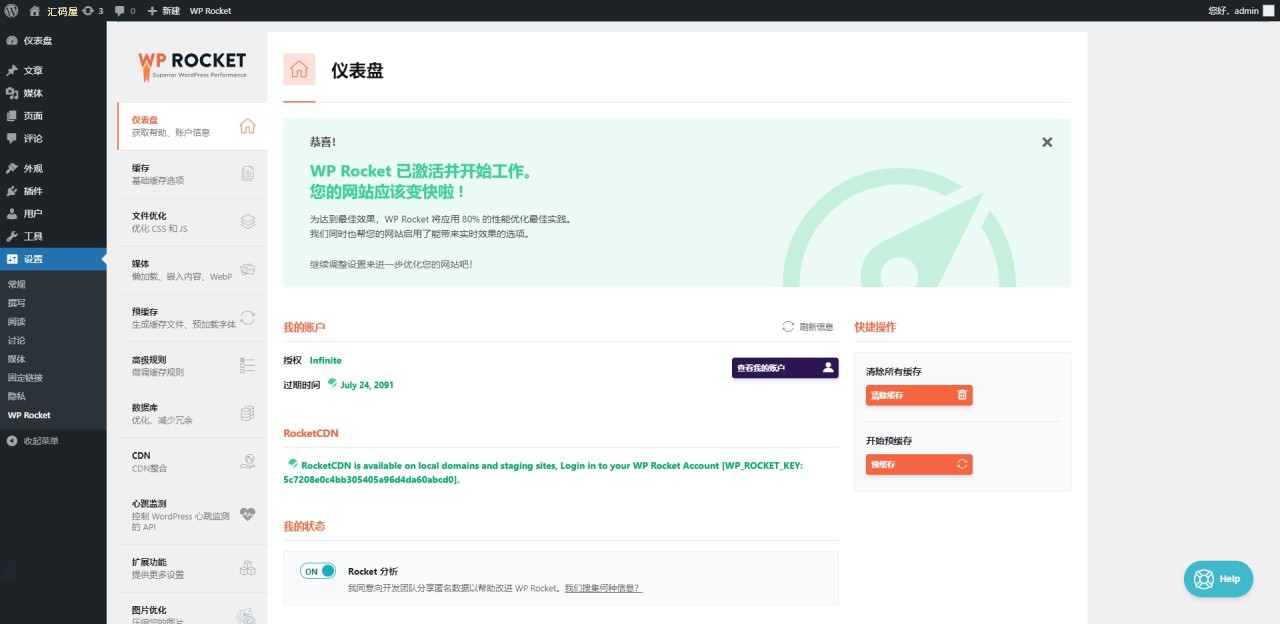Switch to the 数据库 tab
This screenshot has height=624, width=1280.
(x=192, y=414)
